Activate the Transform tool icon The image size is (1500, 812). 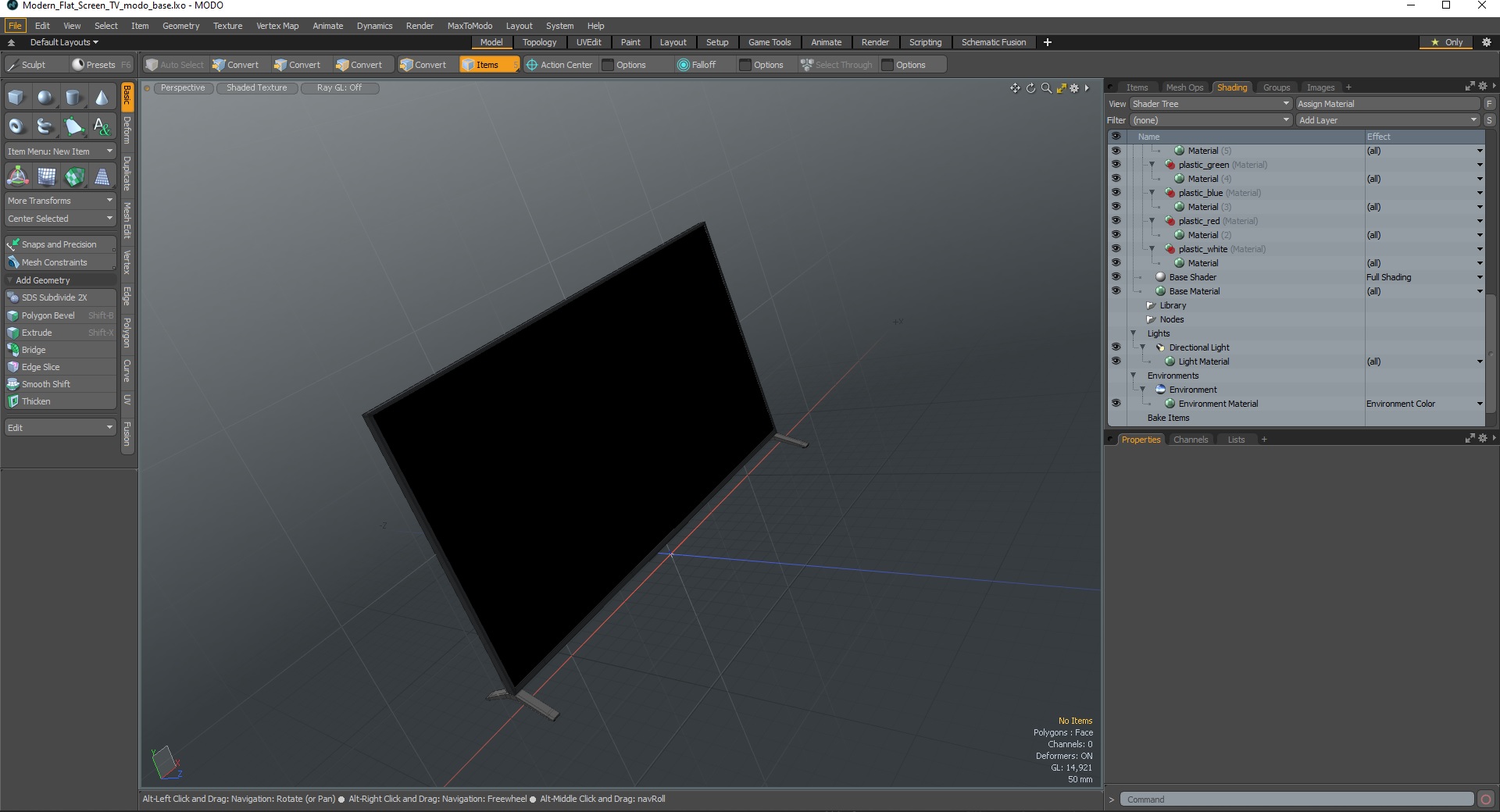(17, 176)
